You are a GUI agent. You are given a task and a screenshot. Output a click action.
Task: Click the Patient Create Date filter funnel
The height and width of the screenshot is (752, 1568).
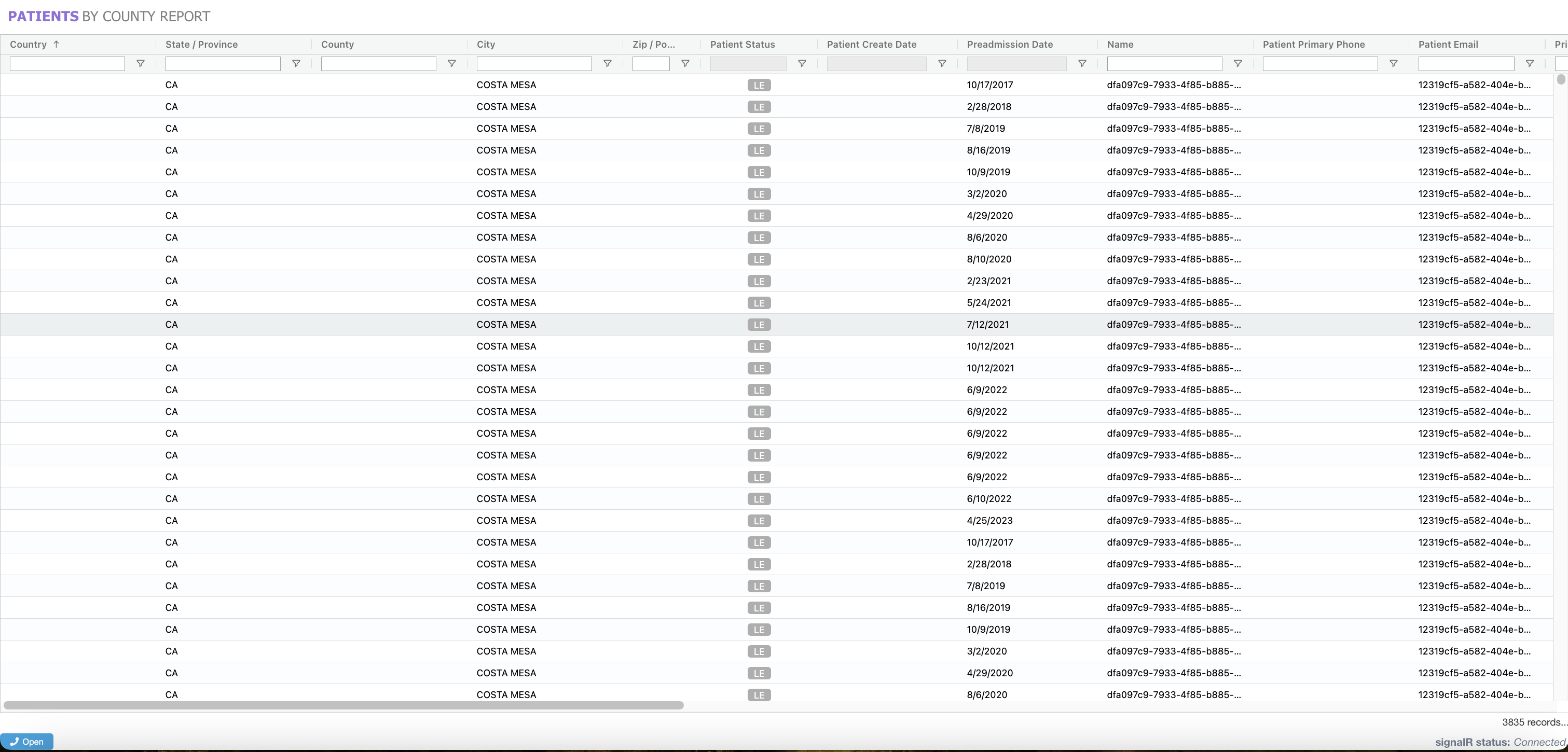pos(942,63)
